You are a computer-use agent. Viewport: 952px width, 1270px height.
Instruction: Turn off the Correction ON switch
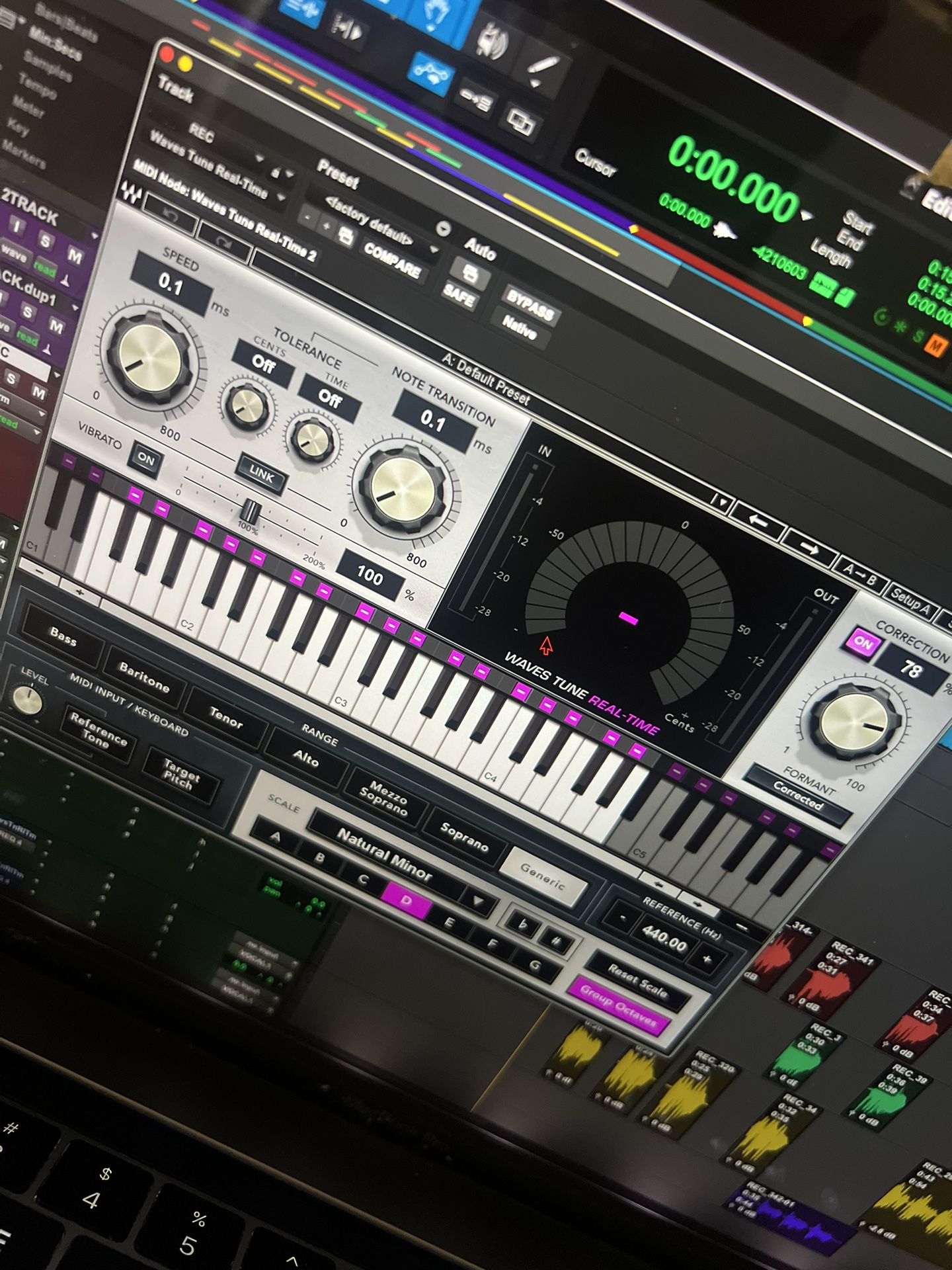click(862, 642)
